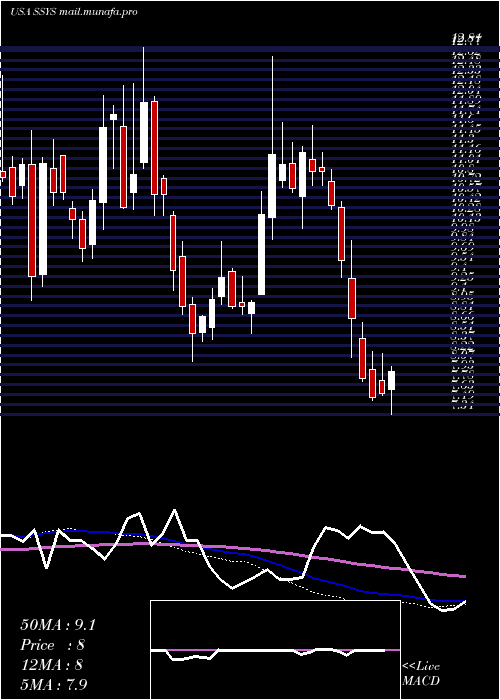
Task: Click the USA SSYS mail.munafa.pro title text
Action: coord(74,12)
